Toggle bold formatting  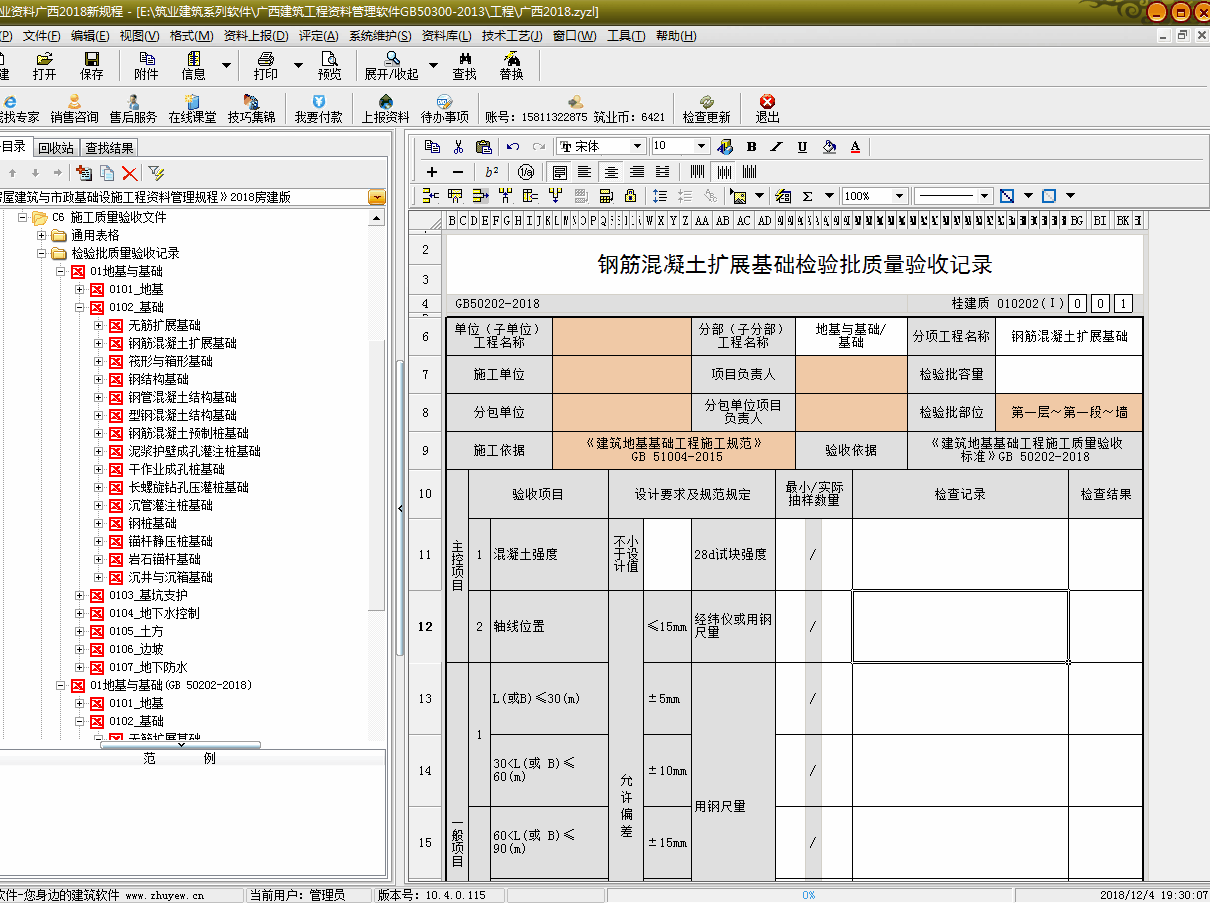752,147
